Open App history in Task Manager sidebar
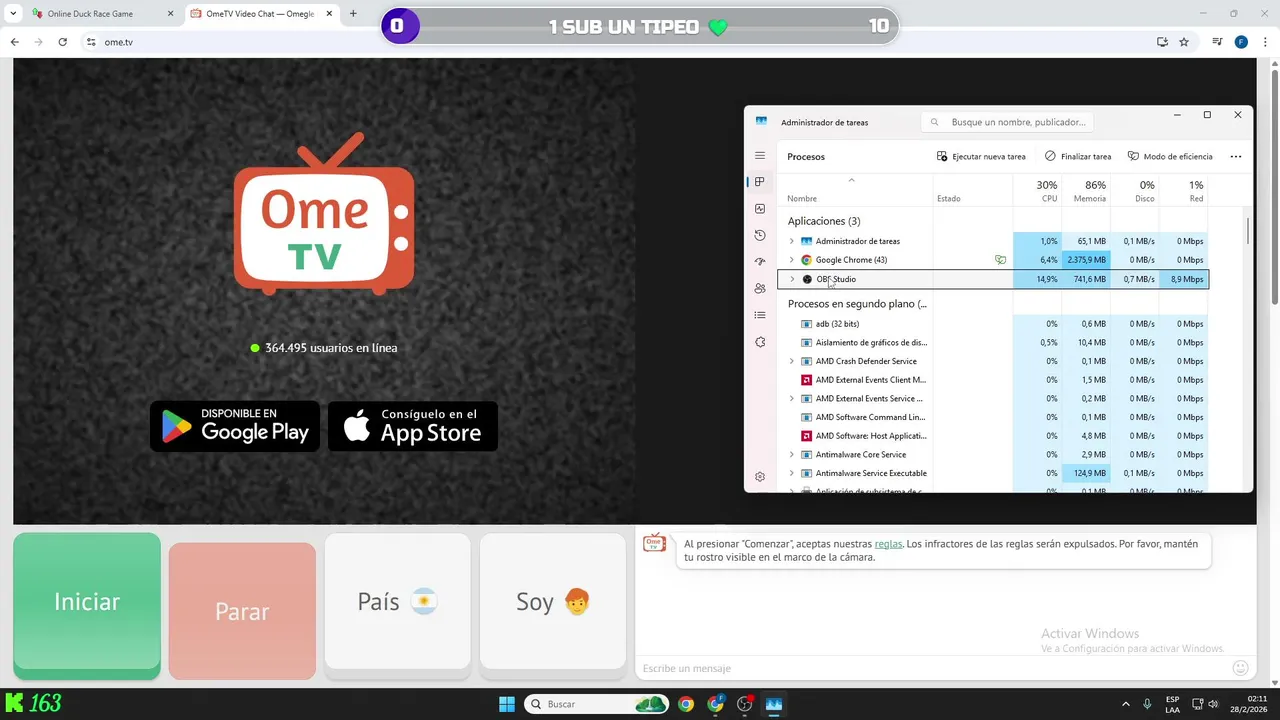The height and width of the screenshot is (720, 1280). pos(760,236)
